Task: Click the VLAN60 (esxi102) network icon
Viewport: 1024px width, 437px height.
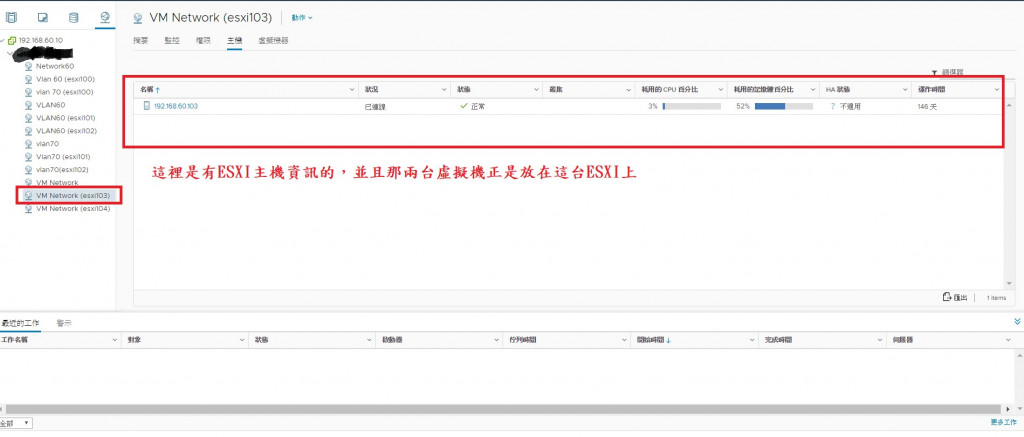Action: pyautogui.click(x=28, y=131)
